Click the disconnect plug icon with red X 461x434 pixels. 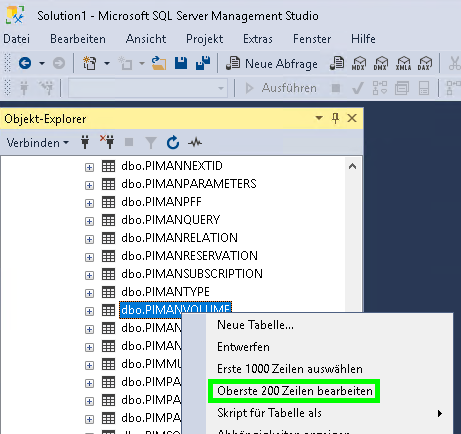tap(107, 142)
